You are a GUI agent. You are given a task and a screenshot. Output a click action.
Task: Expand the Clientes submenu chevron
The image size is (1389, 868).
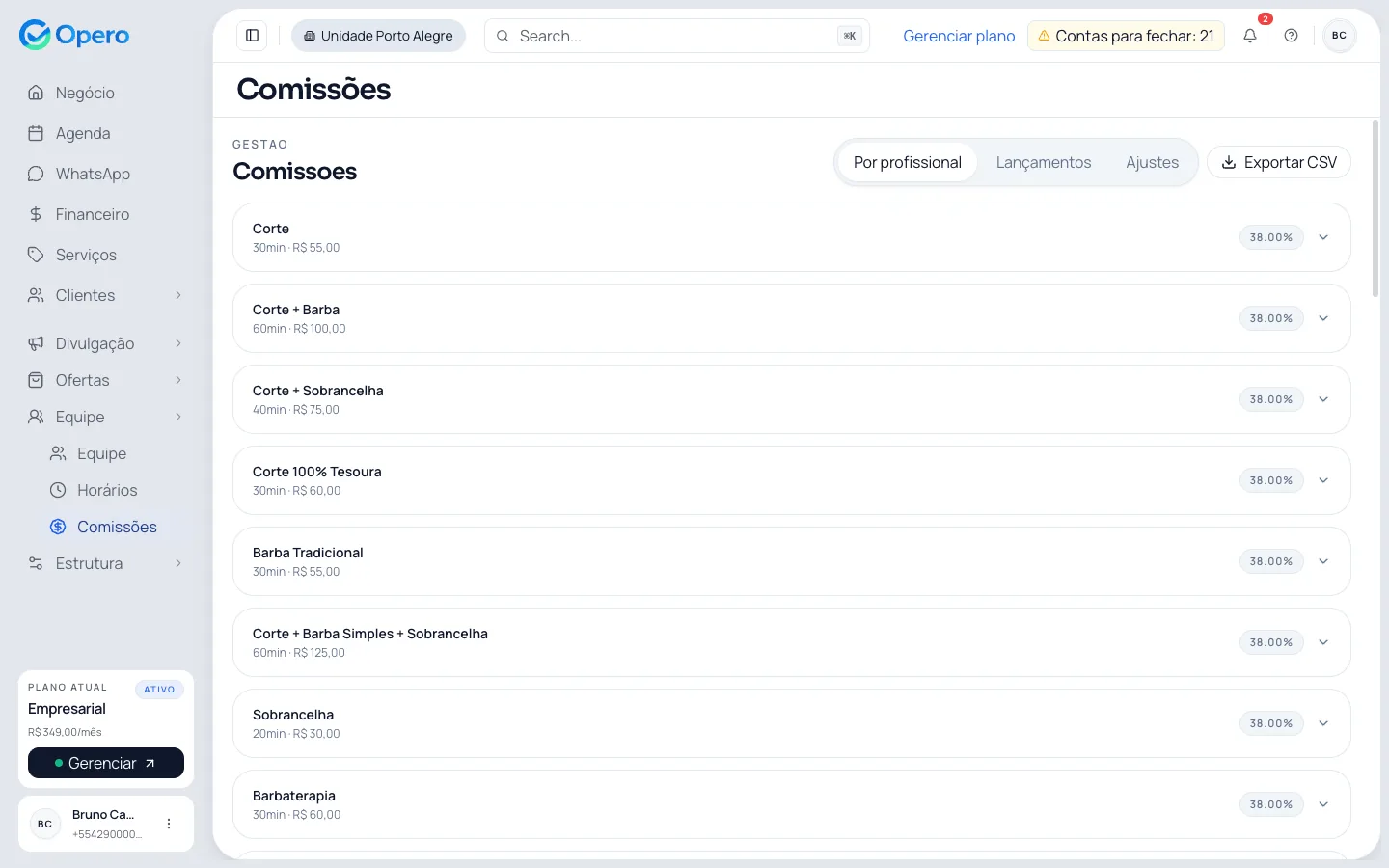click(178, 295)
